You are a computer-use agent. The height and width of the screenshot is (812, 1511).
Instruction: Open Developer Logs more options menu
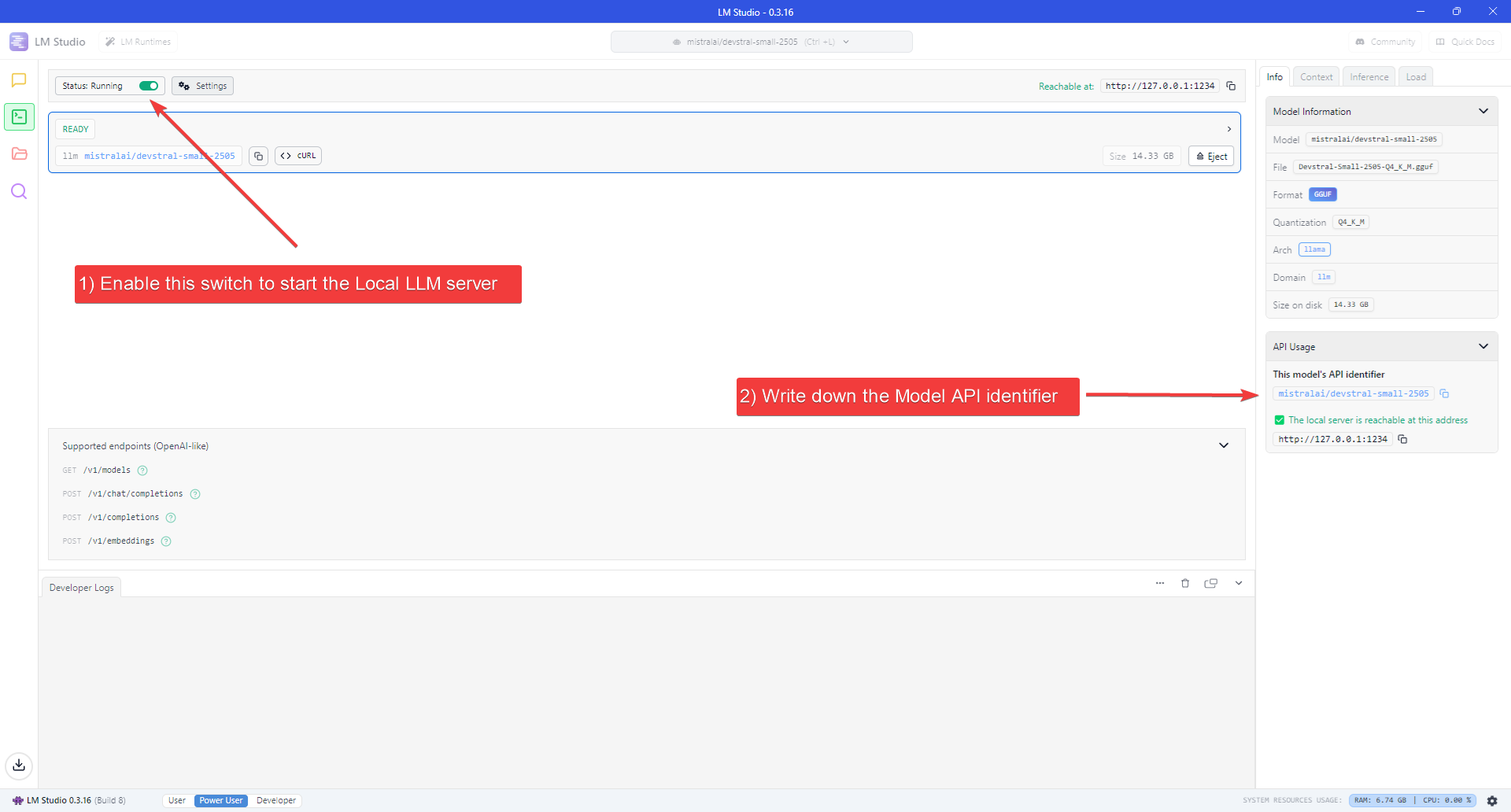pos(1160,583)
